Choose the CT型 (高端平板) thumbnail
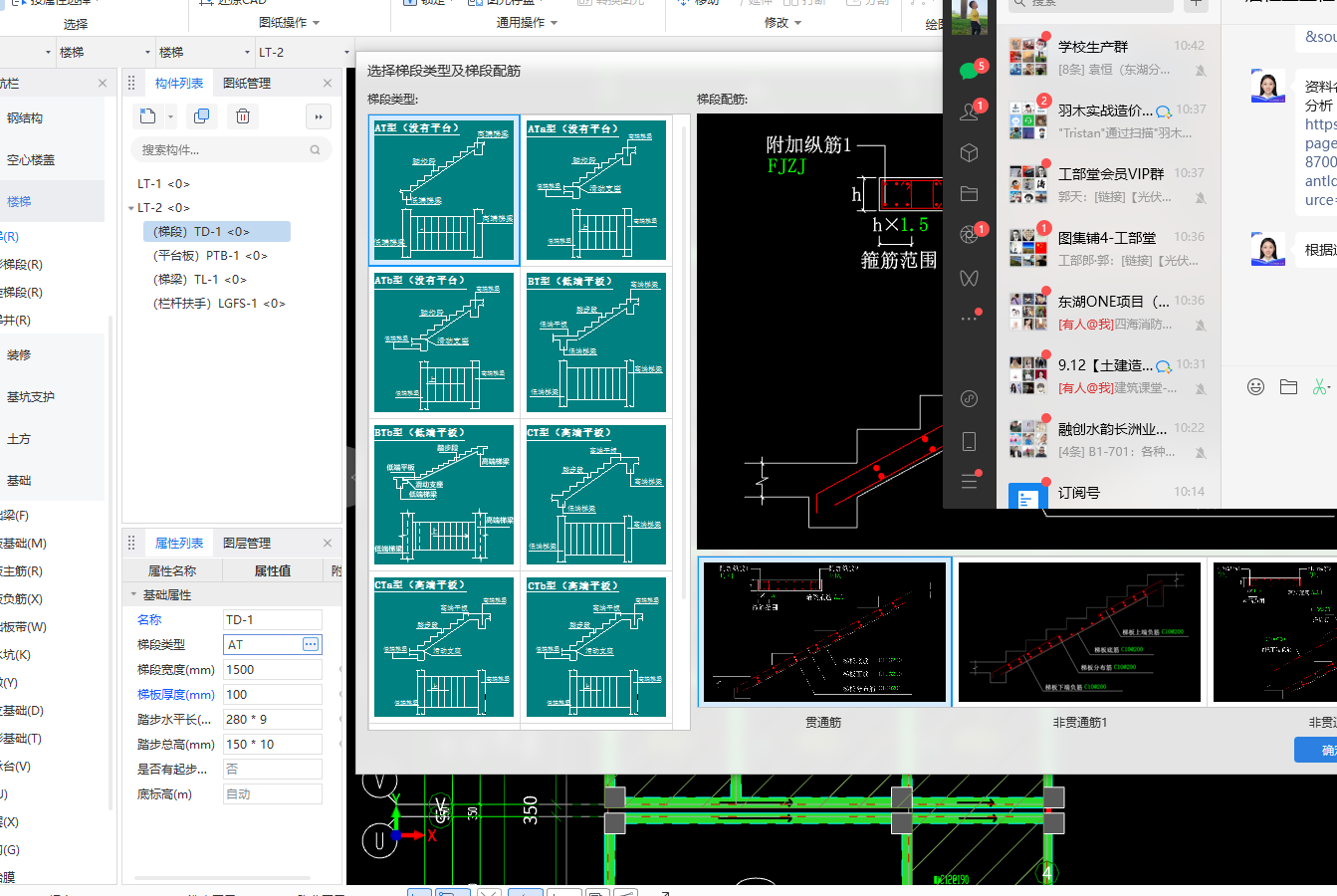Viewport: 1337px width, 896px height. [x=596, y=495]
